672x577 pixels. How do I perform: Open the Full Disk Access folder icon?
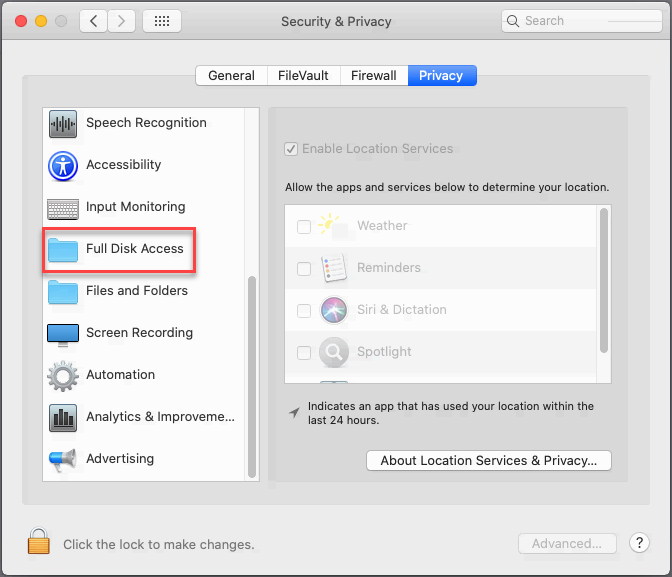tap(63, 249)
